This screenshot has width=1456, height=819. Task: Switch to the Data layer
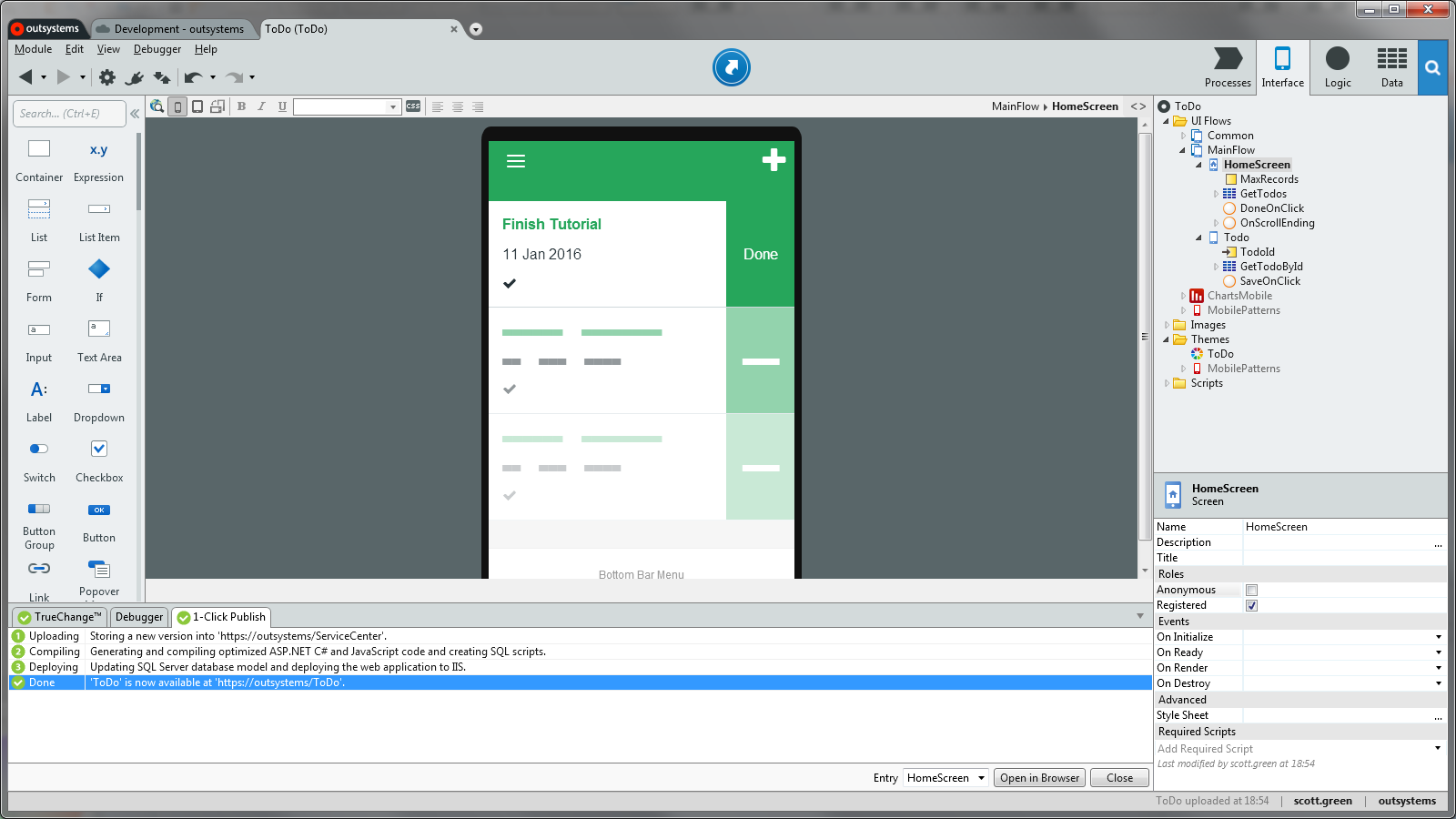(x=1391, y=67)
